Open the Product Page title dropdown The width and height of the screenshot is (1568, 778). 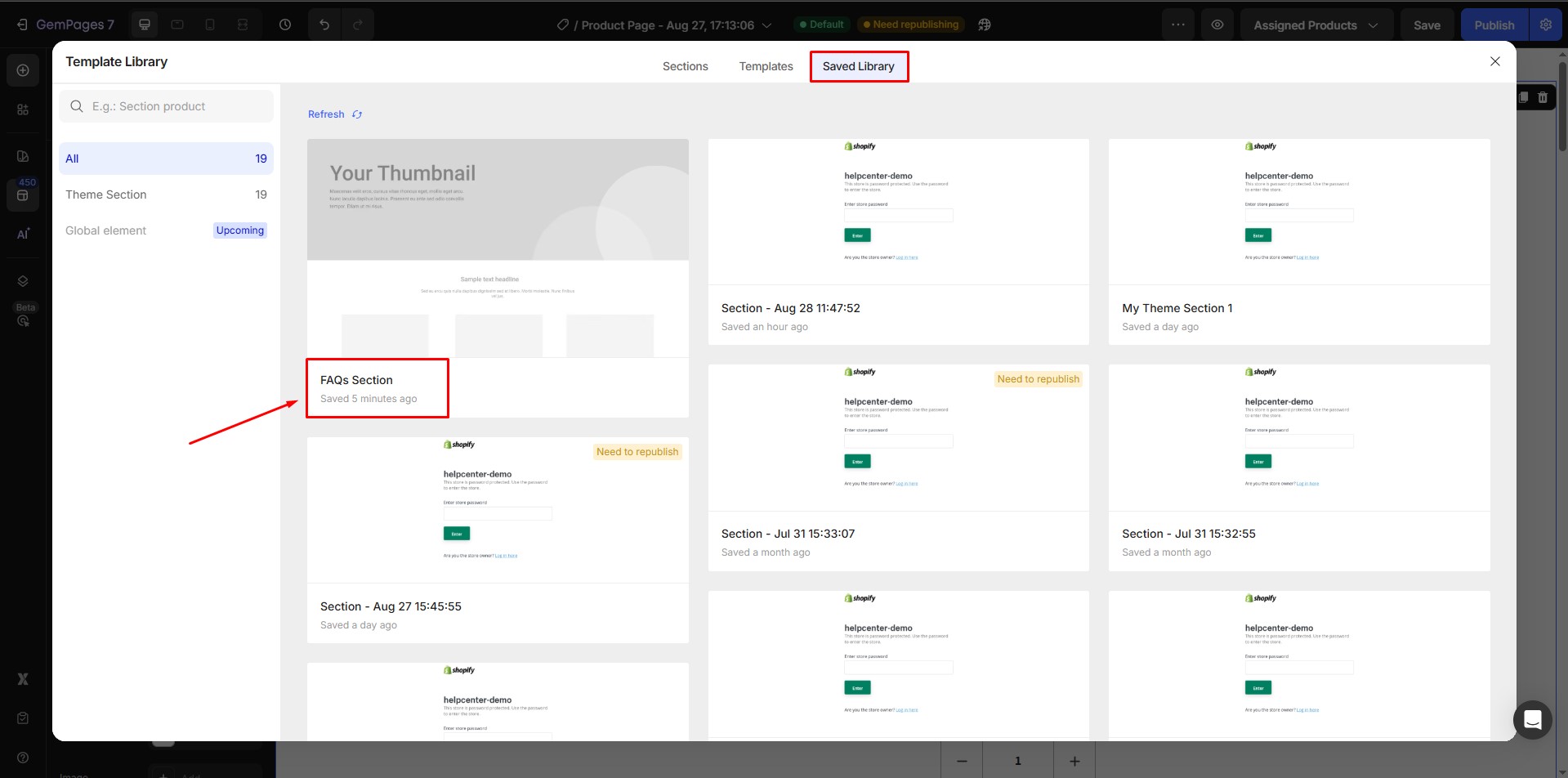(766, 25)
